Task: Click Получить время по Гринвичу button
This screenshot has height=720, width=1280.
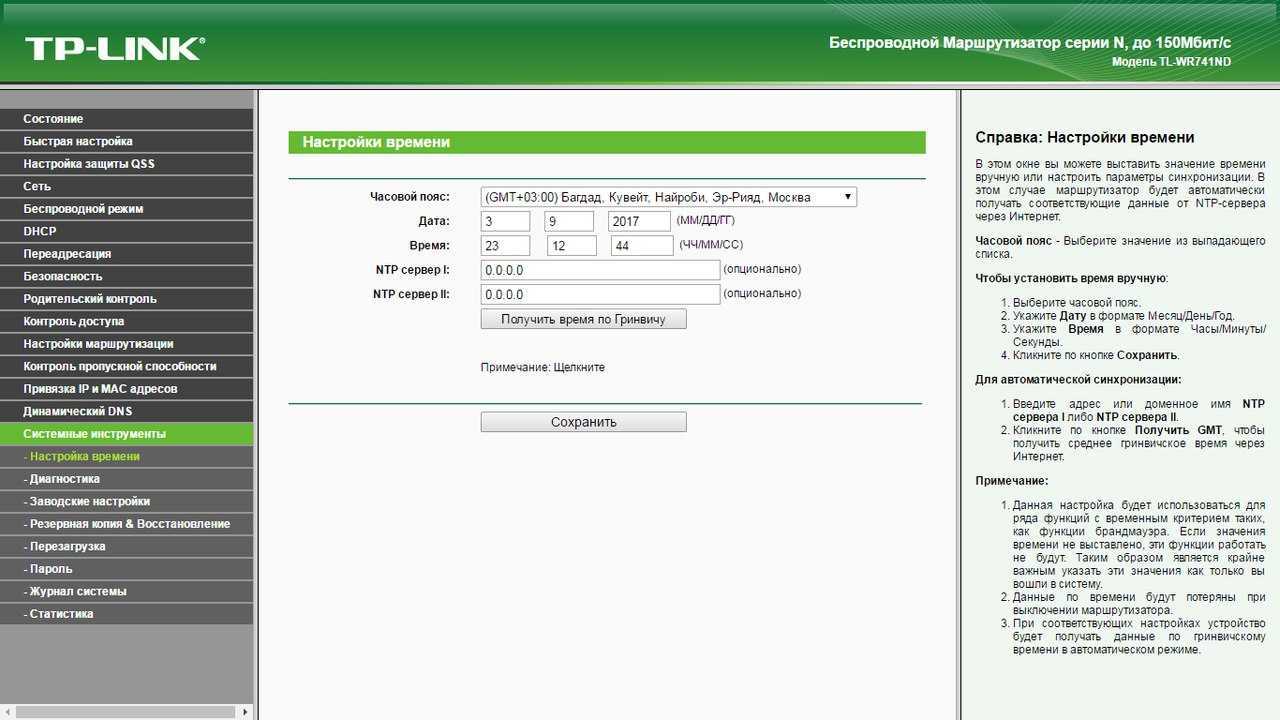Action: click(x=583, y=319)
